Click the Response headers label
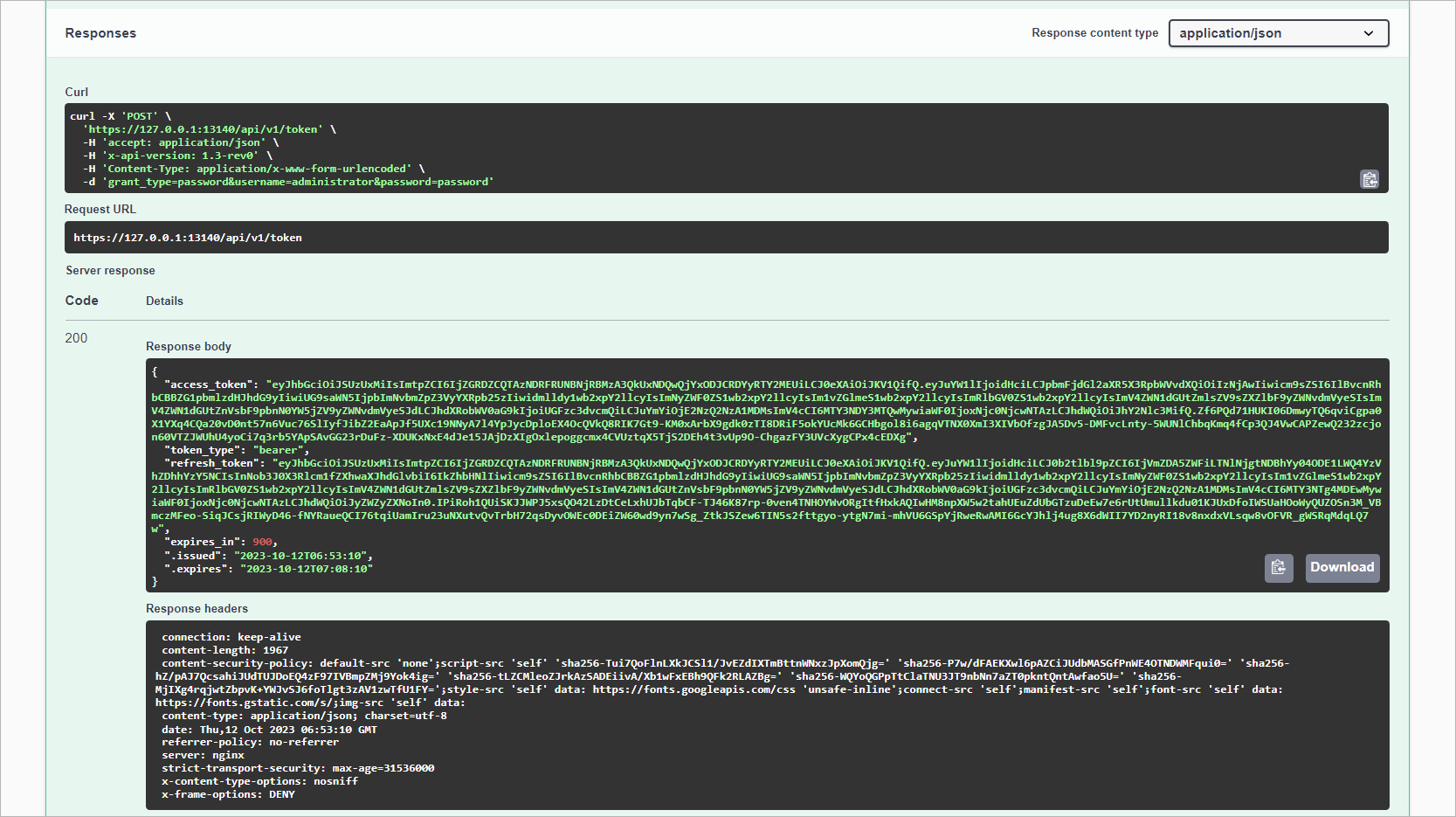The width and height of the screenshot is (1456, 817). point(197,609)
